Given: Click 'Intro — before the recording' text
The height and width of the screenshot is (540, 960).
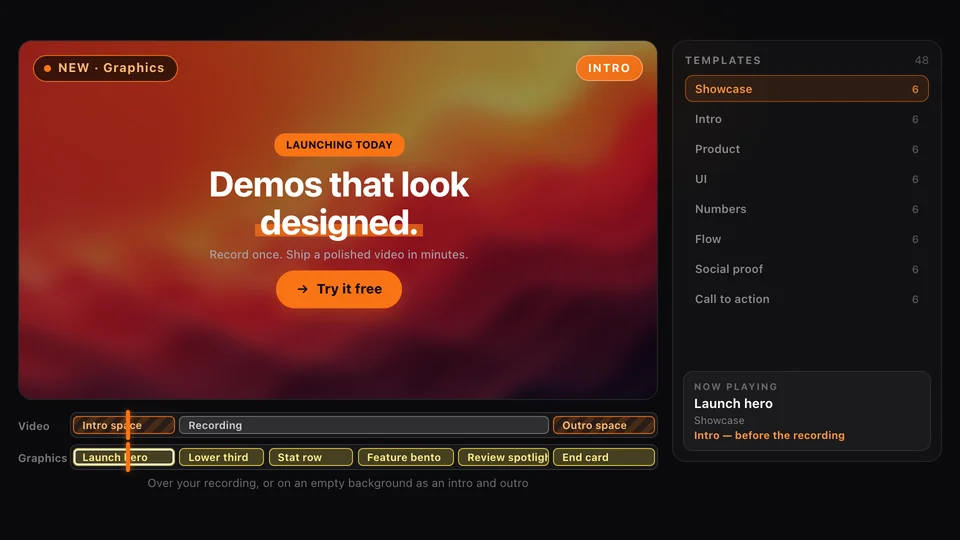Looking at the screenshot, I should 769,435.
